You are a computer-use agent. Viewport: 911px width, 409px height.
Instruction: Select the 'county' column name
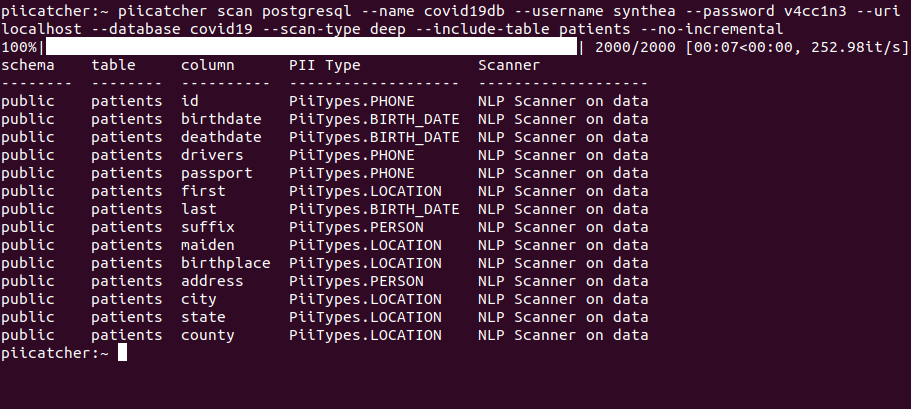208,335
